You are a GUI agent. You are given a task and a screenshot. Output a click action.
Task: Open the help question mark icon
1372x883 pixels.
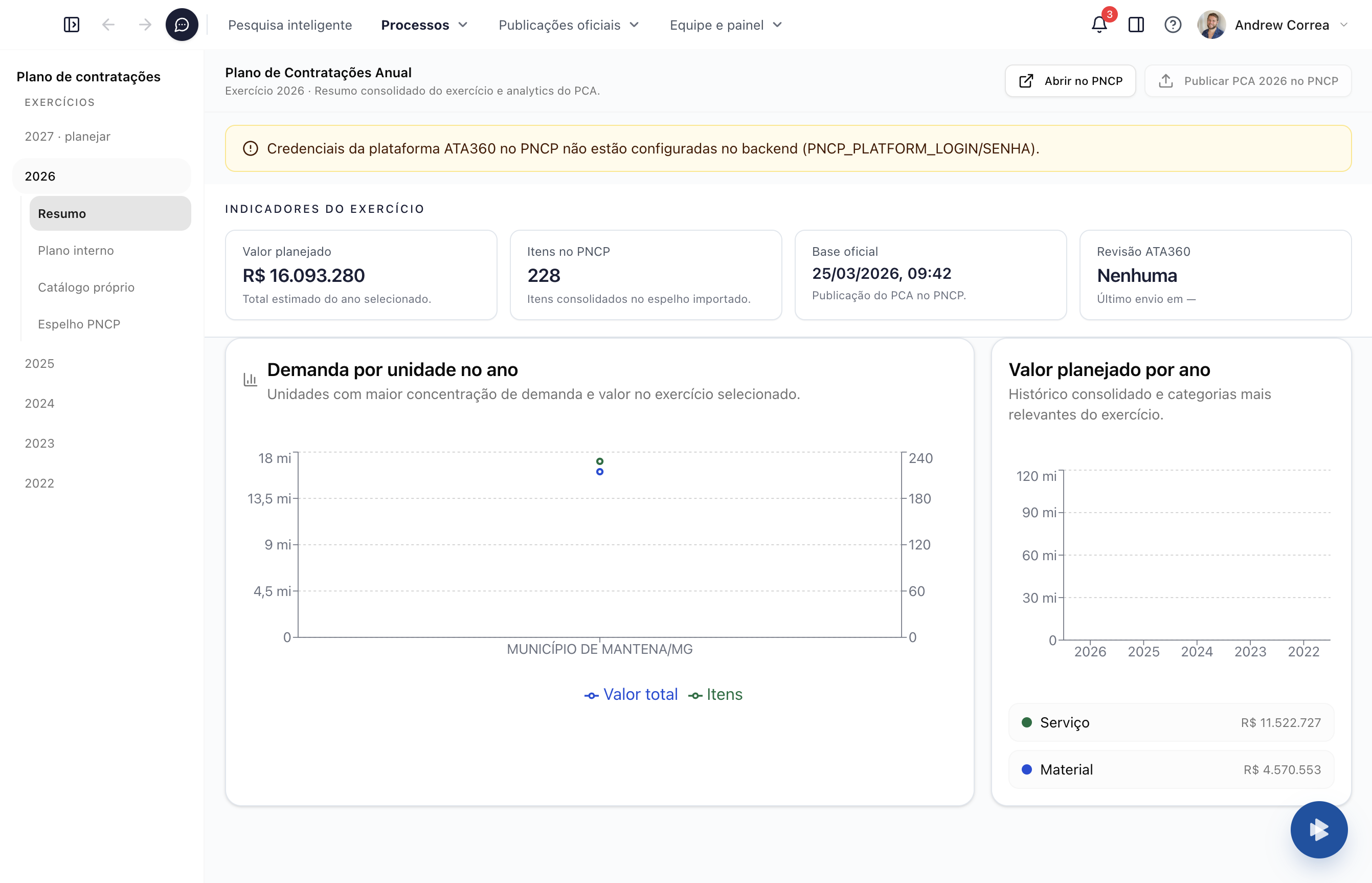point(1173,25)
